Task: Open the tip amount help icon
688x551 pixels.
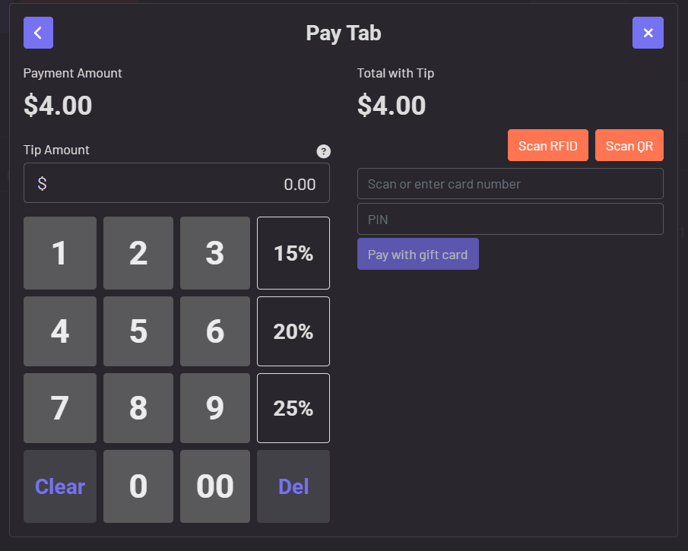Action: coord(323,151)
